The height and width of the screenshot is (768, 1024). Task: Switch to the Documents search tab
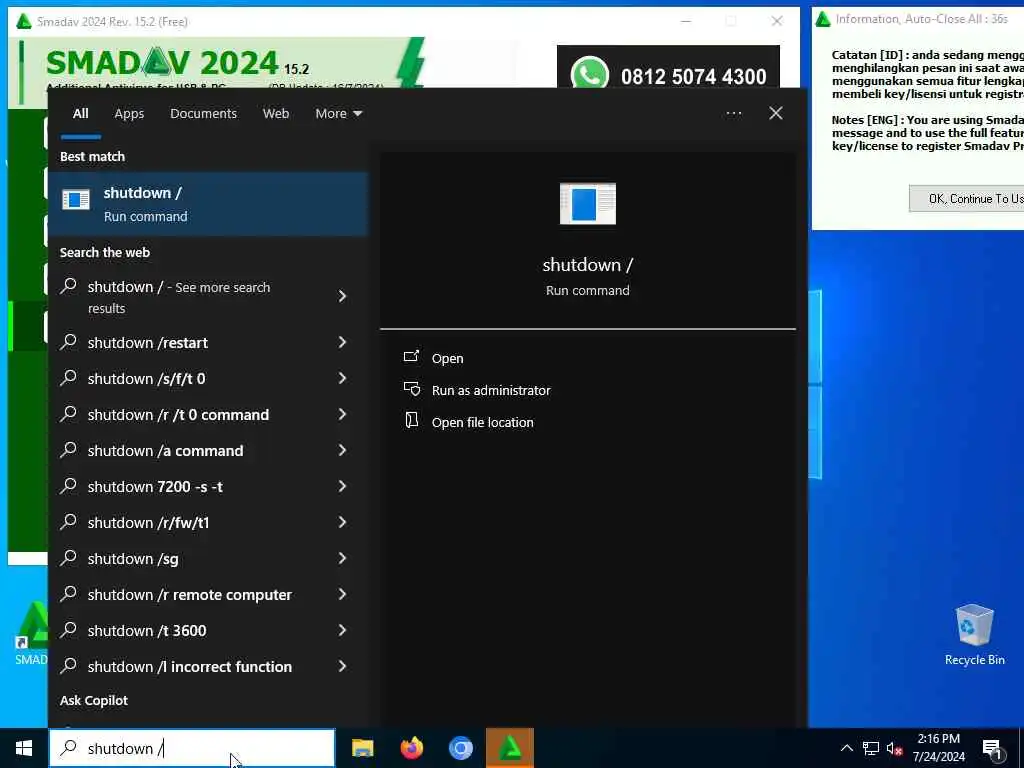point(203,114)
